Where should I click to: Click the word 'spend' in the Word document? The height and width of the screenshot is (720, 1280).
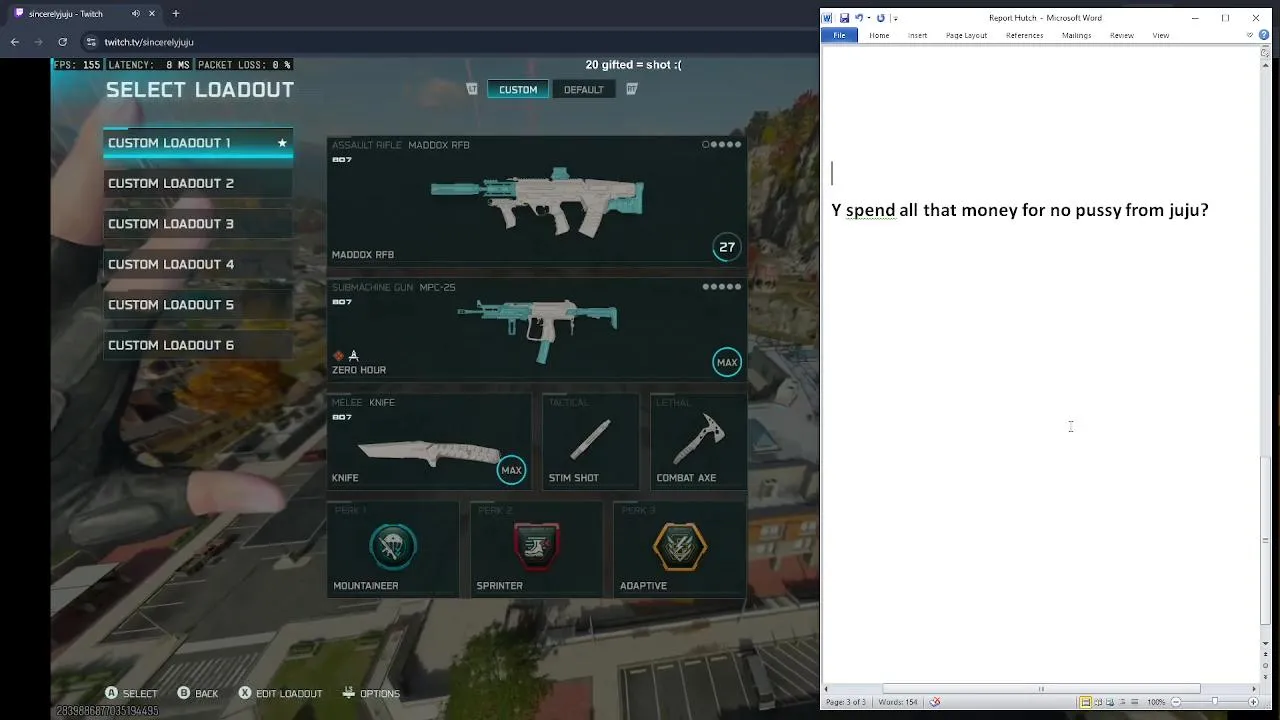pyautogui.click(x=870, y=211)
